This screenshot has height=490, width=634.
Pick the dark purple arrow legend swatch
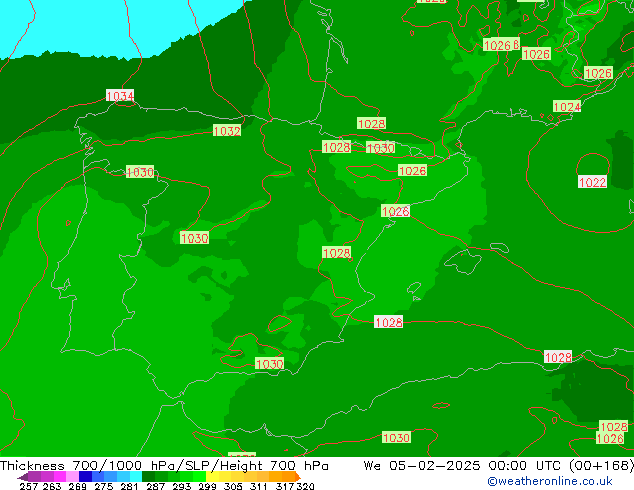[x=22, y=476]
